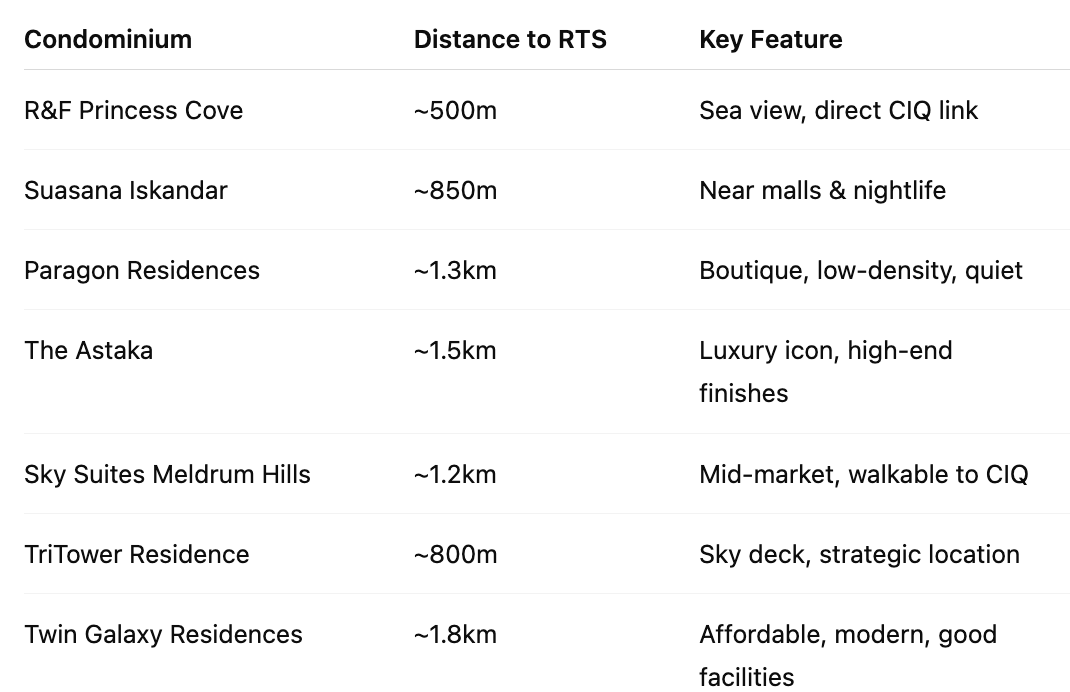Image resolution: width=1070 pixels, height=692 pixels.
Task: Click the ~850m distance value
Action: tap(455, 190)
